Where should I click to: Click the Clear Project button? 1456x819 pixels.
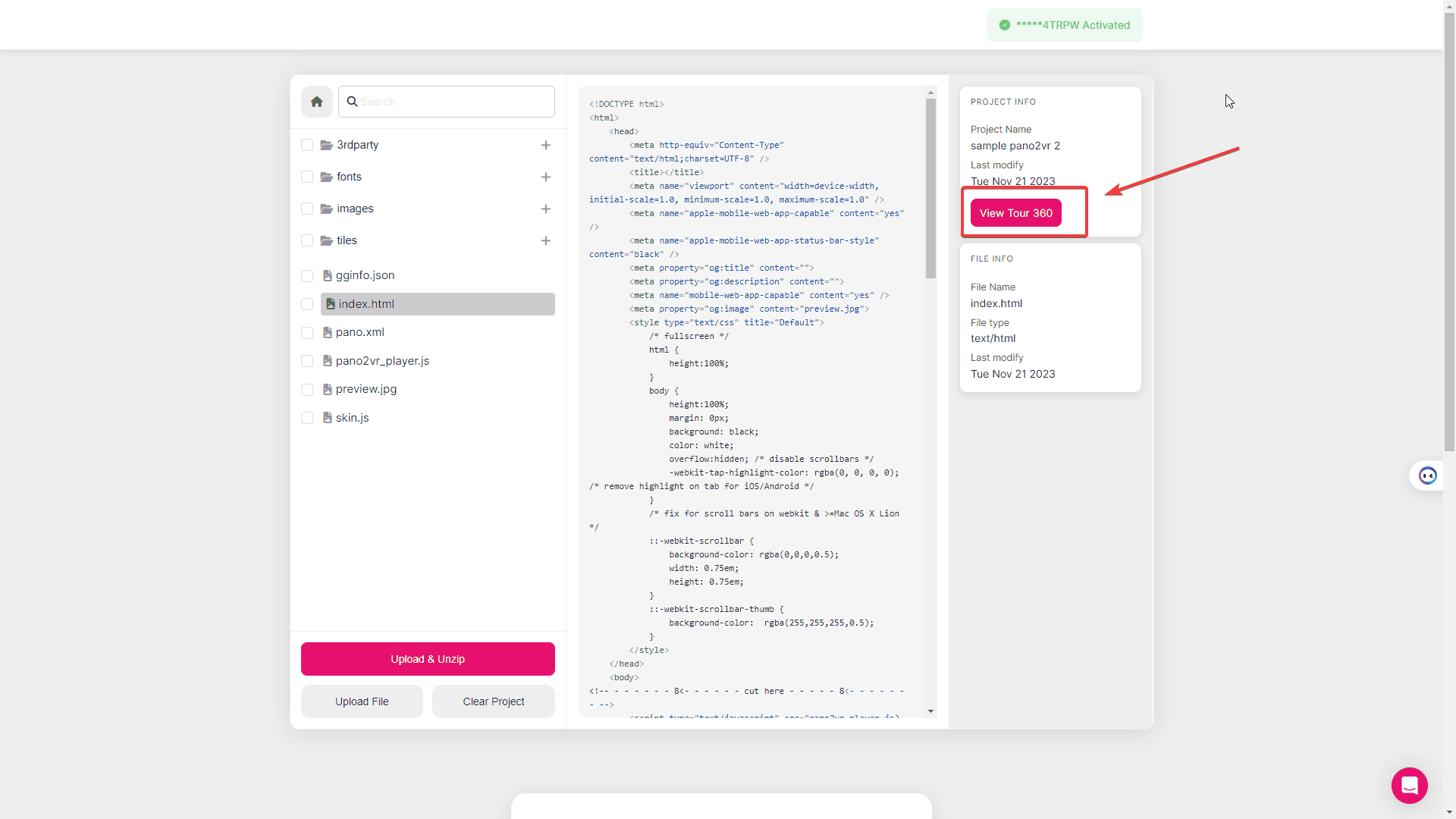point(494,701)
